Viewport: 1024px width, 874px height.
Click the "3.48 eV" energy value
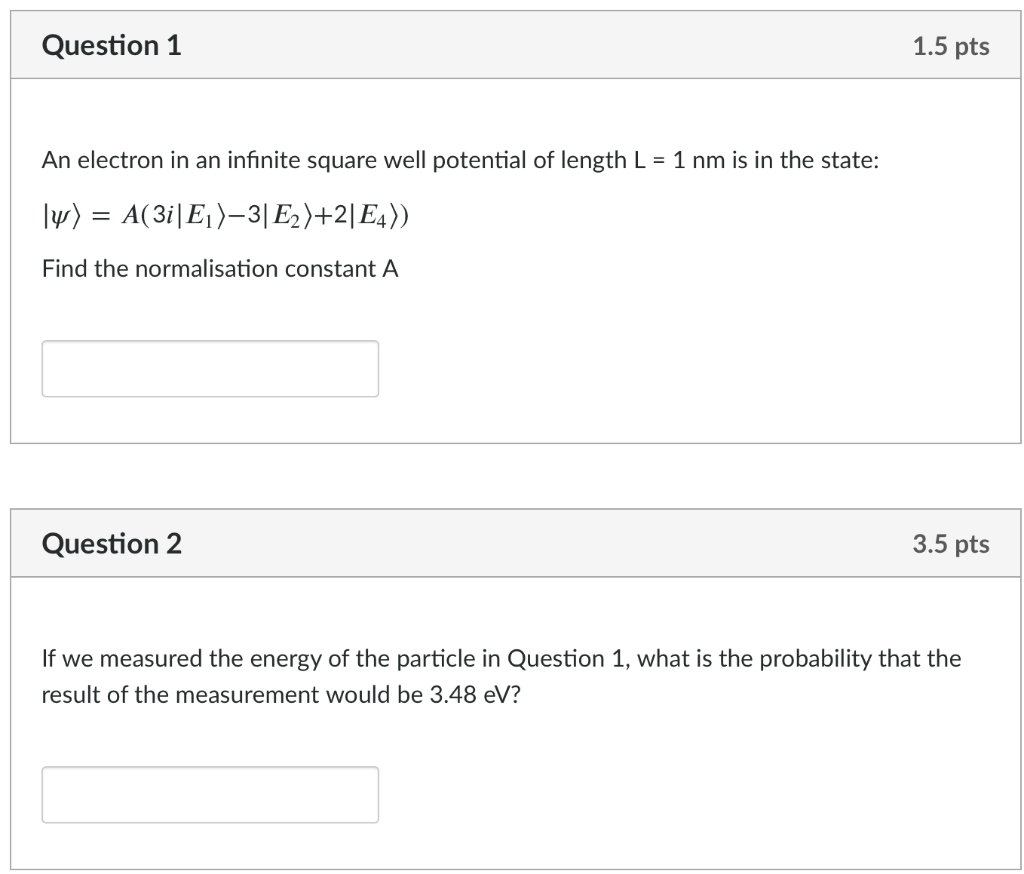[468, 695]
